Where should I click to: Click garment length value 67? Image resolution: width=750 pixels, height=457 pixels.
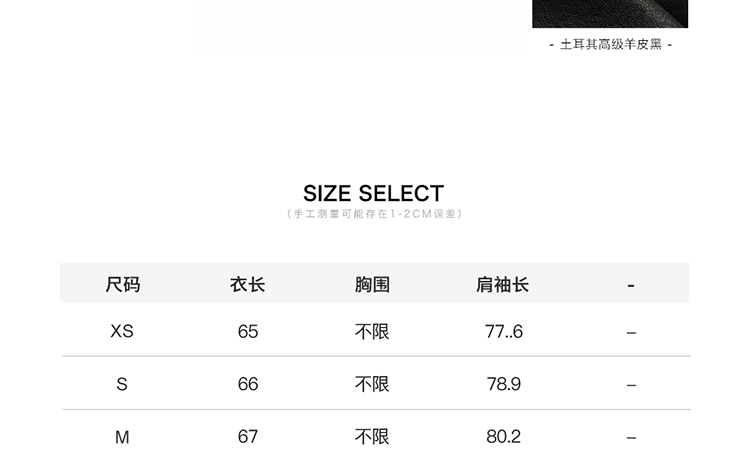coord(248,437)
